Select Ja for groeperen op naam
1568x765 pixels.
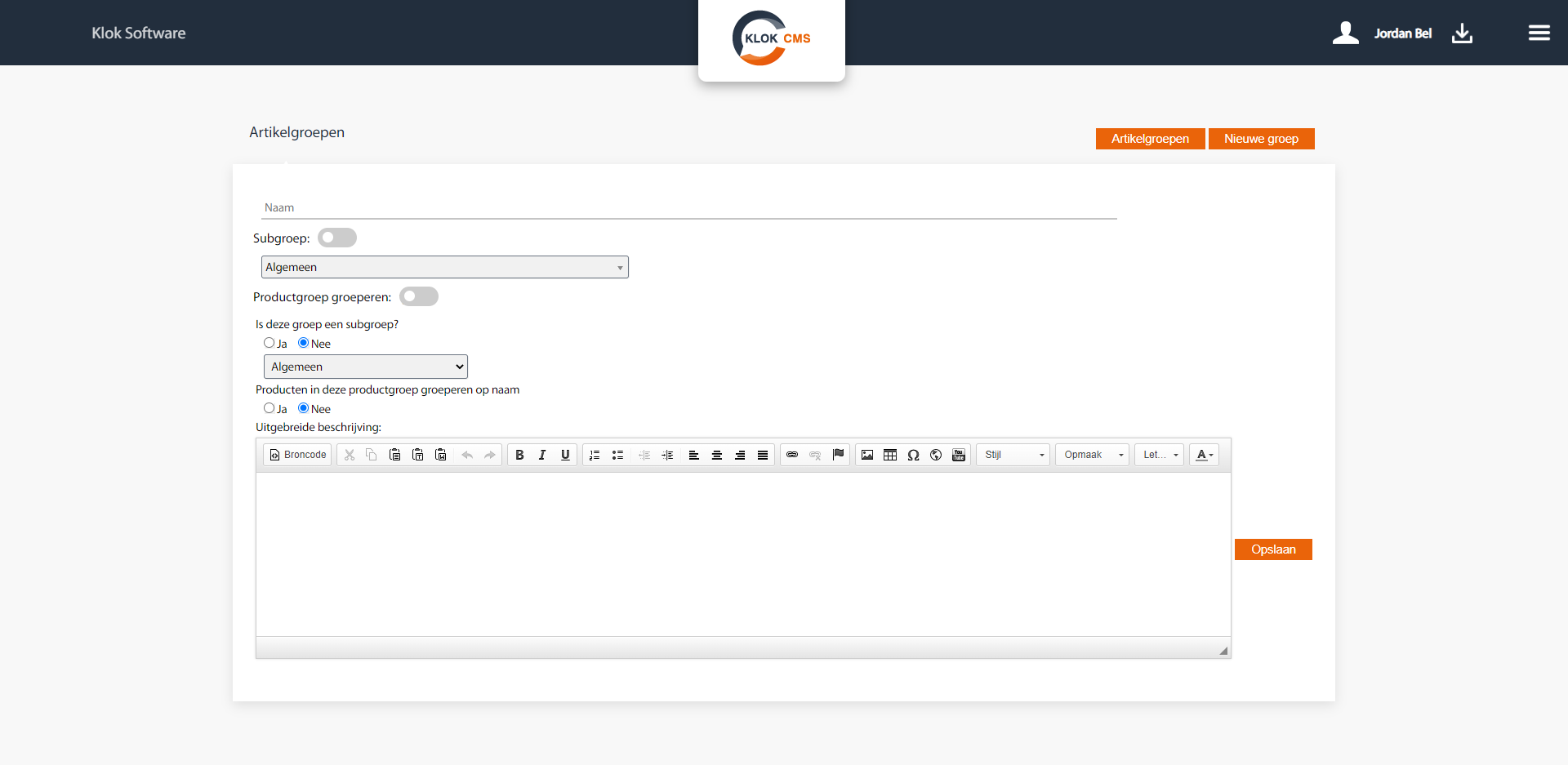(269, 408)
